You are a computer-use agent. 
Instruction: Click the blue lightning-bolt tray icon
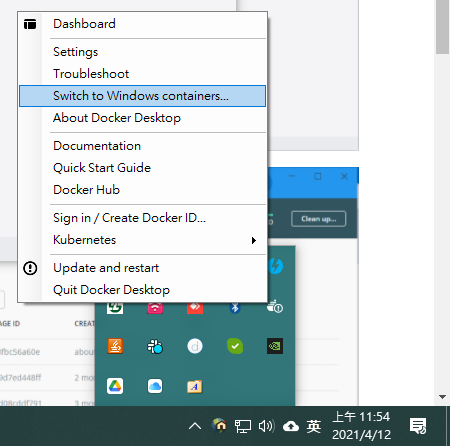click(x=276, y=266)
